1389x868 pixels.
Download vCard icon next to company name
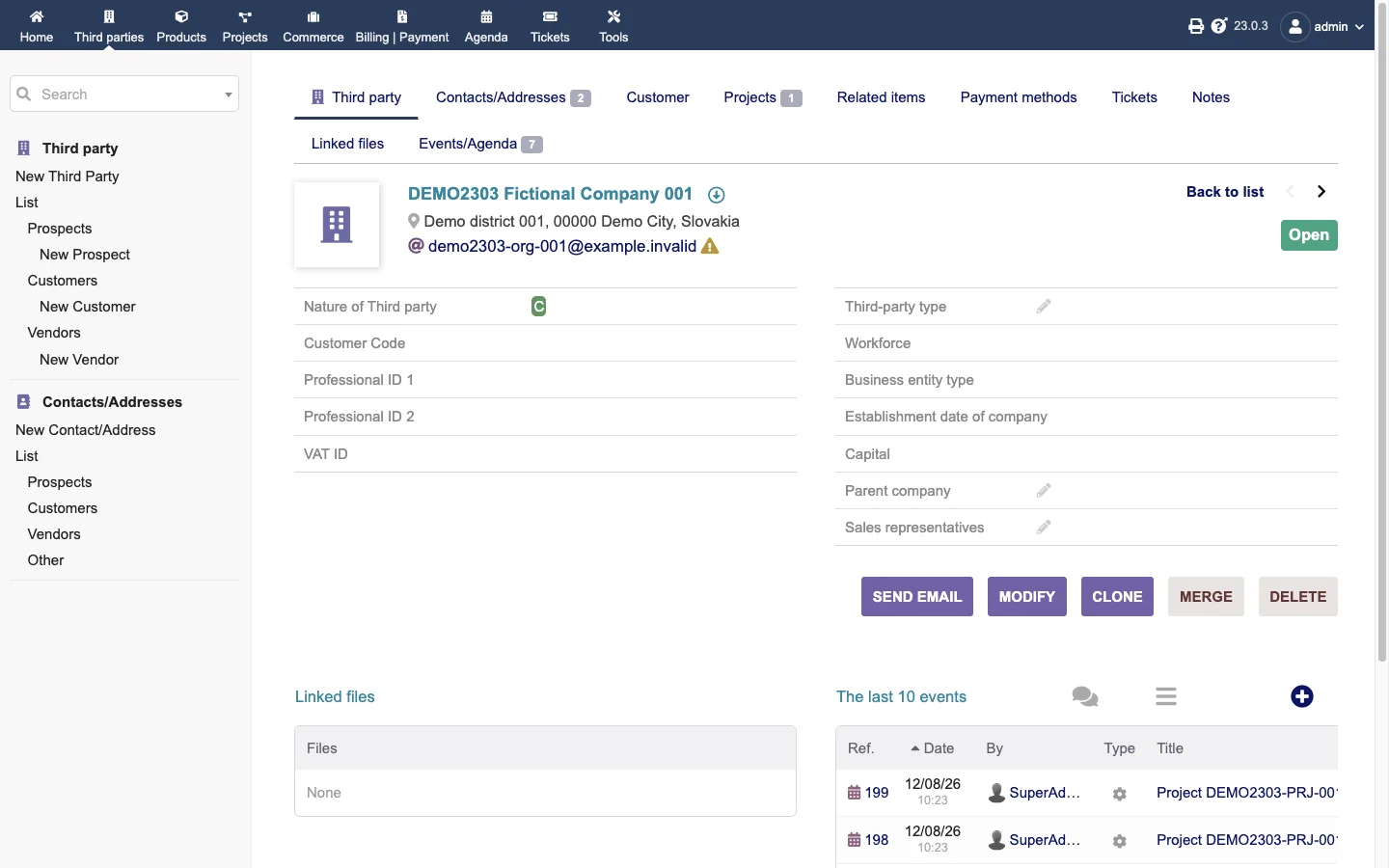pos(717,195)
